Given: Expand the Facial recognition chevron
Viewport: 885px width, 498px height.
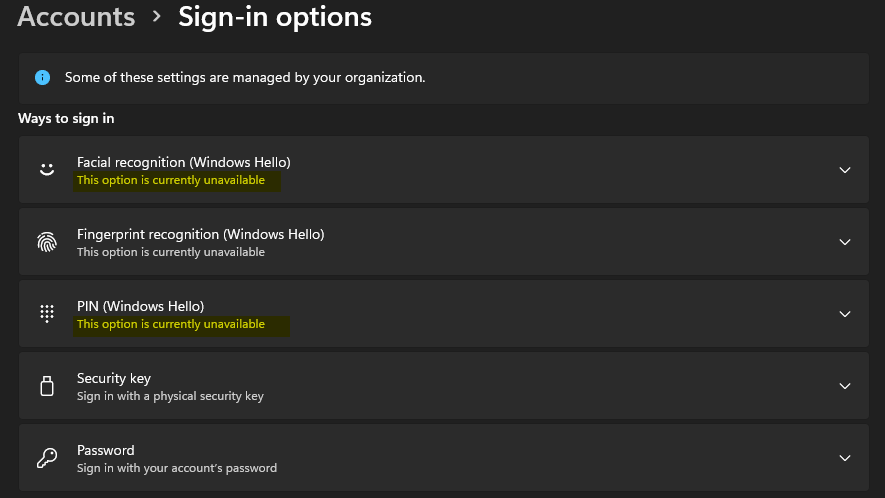Looking at the screenshot, I should (845, 170).
